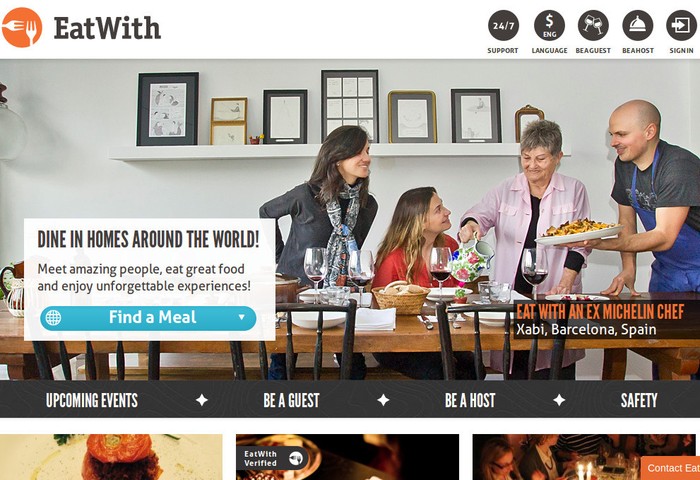Viewport: 700px width, 480px height.
Task: Open the Xabi, Barcelona, Spain caption
Action: (x=586, y=330)
